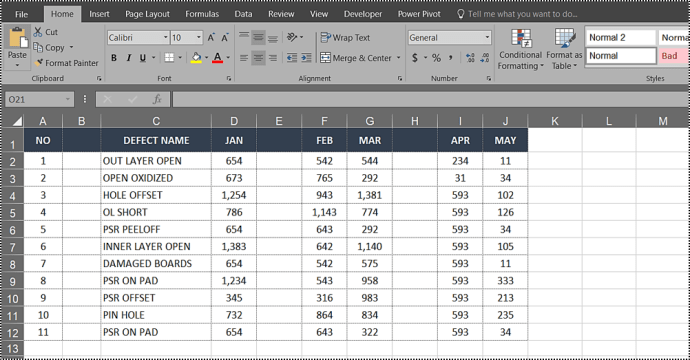Open the Font dialog launcher
This screenshot has width=690, height=360.
[229, 78]
